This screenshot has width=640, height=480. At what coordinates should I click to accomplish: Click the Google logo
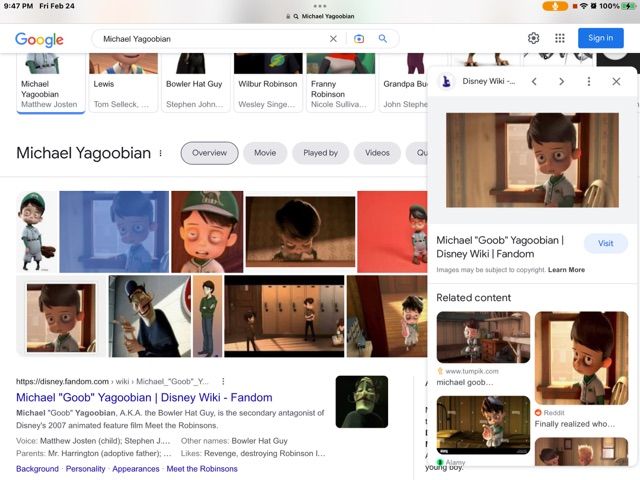pyautogui.click(x=39, y=39)
